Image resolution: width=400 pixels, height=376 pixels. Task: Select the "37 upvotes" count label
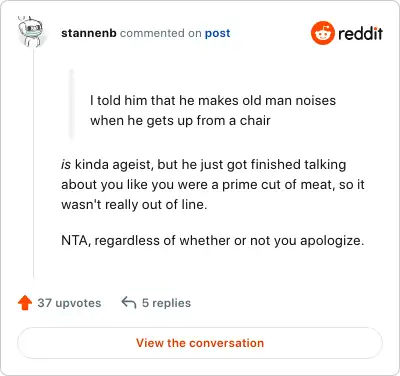69,303
